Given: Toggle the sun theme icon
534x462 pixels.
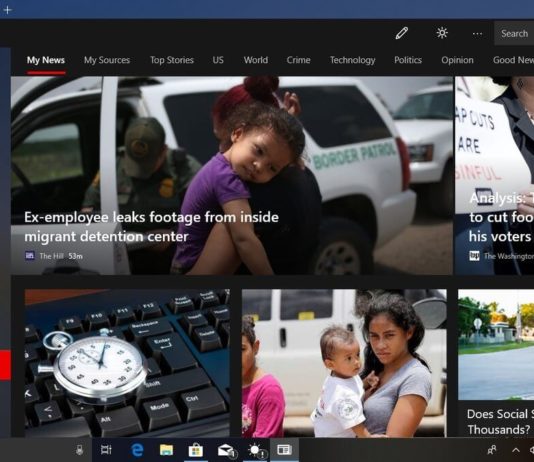Looking at the screenshot, I should point(442,33).
